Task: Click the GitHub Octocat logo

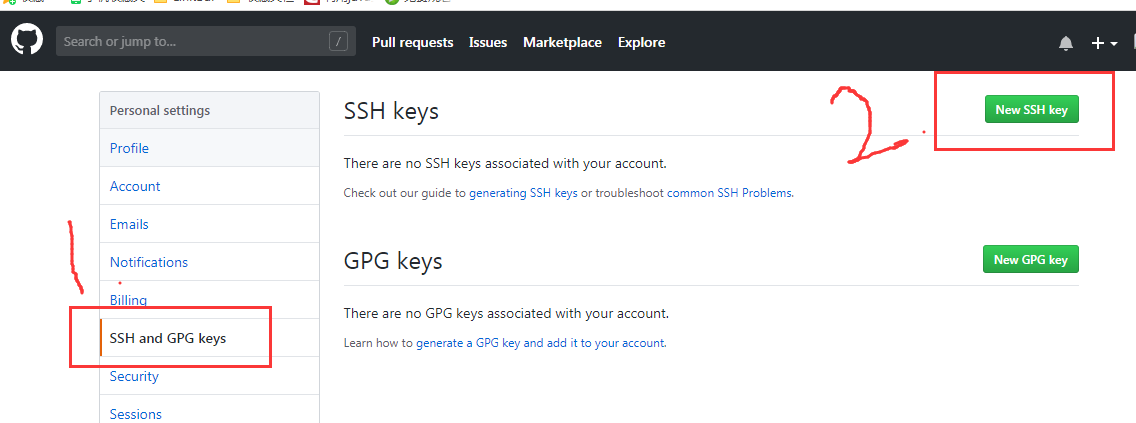Action: click(26, 41)
